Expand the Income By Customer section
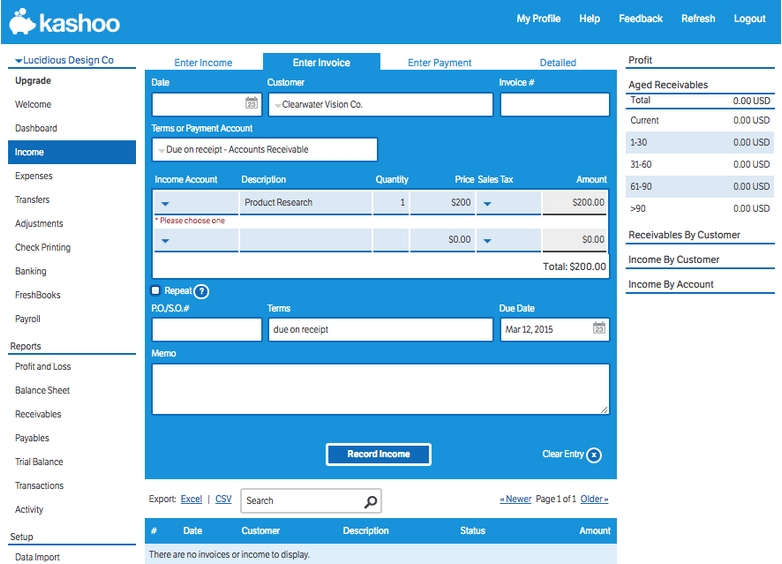The image size is (782, 564). [x=673, y=260]
